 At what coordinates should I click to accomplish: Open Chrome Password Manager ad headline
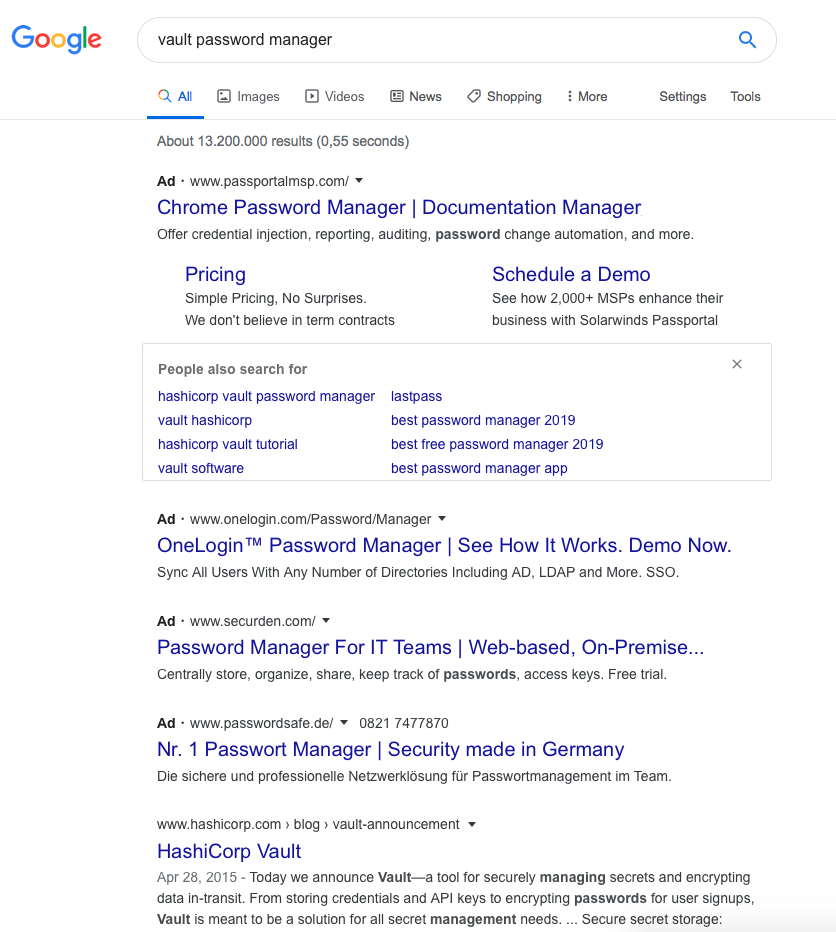(x=400, y=207)
